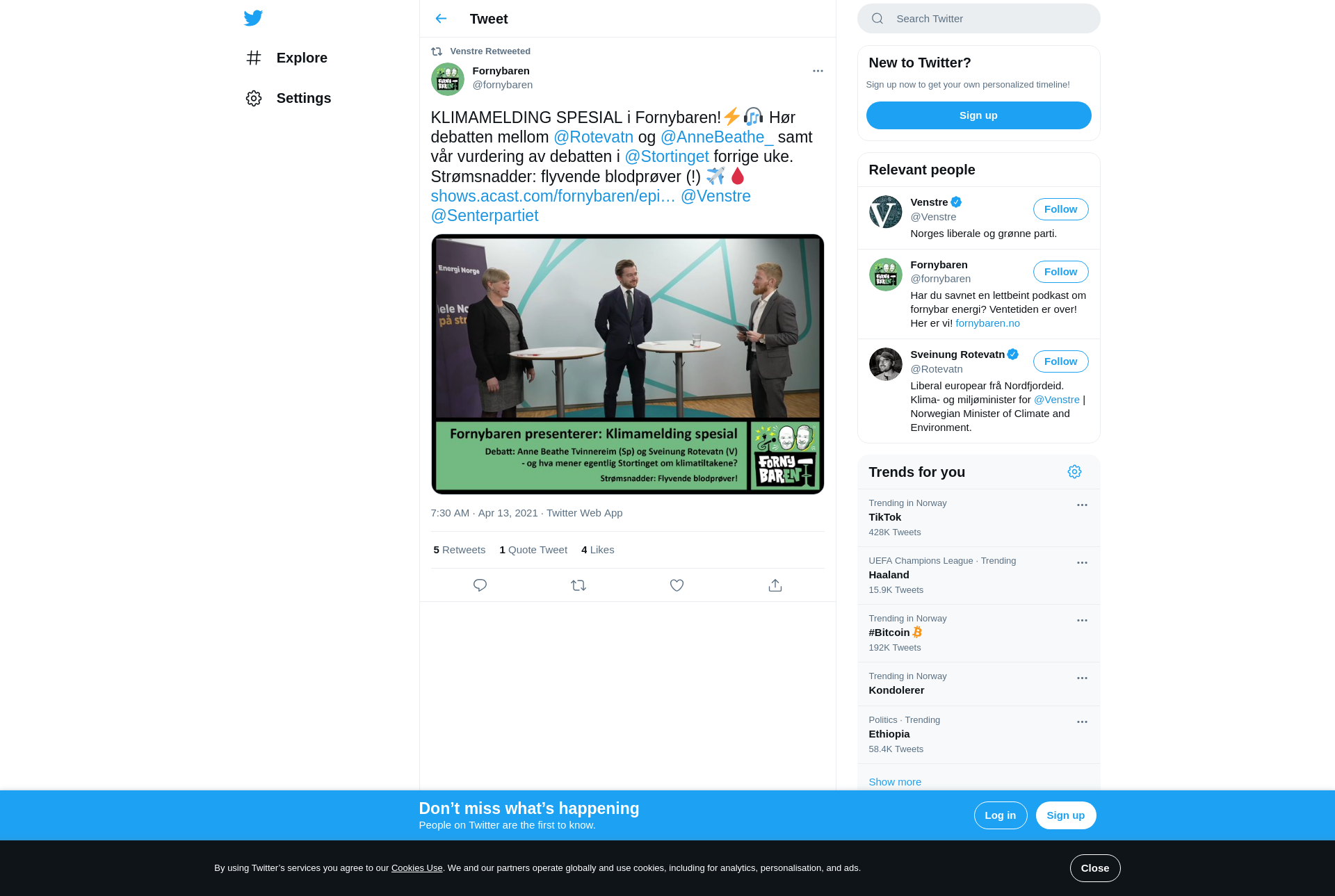The width and height of the screenshot is (1335, 896).
Task: Open more options for TikTok trend
Action: tap(1082, 505)
